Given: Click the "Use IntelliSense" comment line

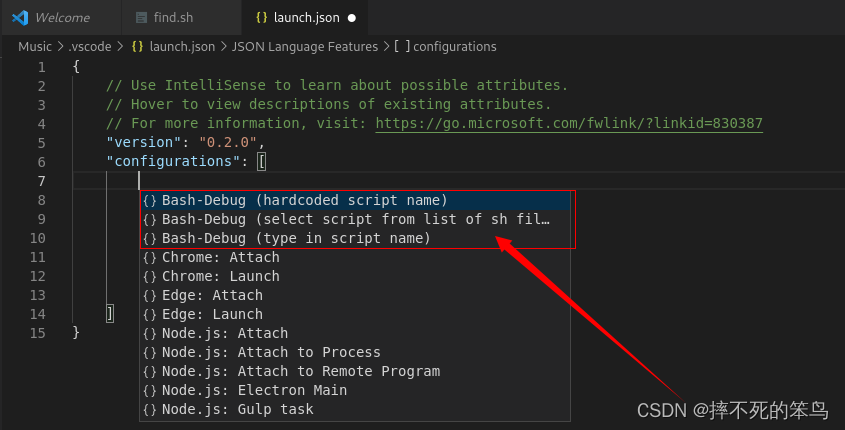Looking at the screenshot, I should 337,85.
